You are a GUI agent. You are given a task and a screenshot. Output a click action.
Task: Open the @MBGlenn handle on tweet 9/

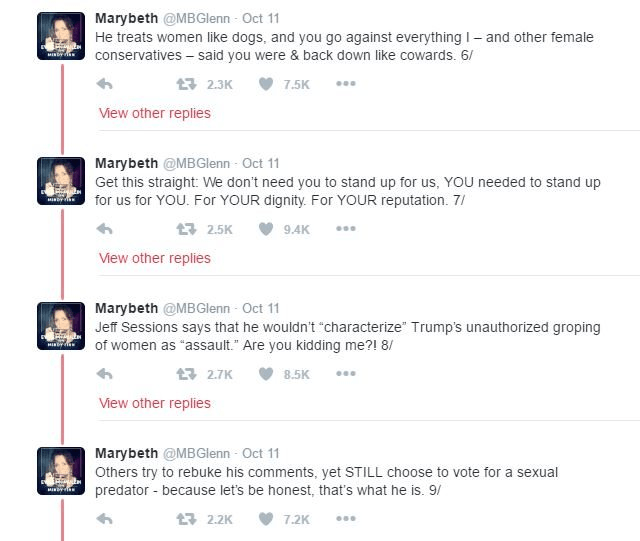pos(196,453)
